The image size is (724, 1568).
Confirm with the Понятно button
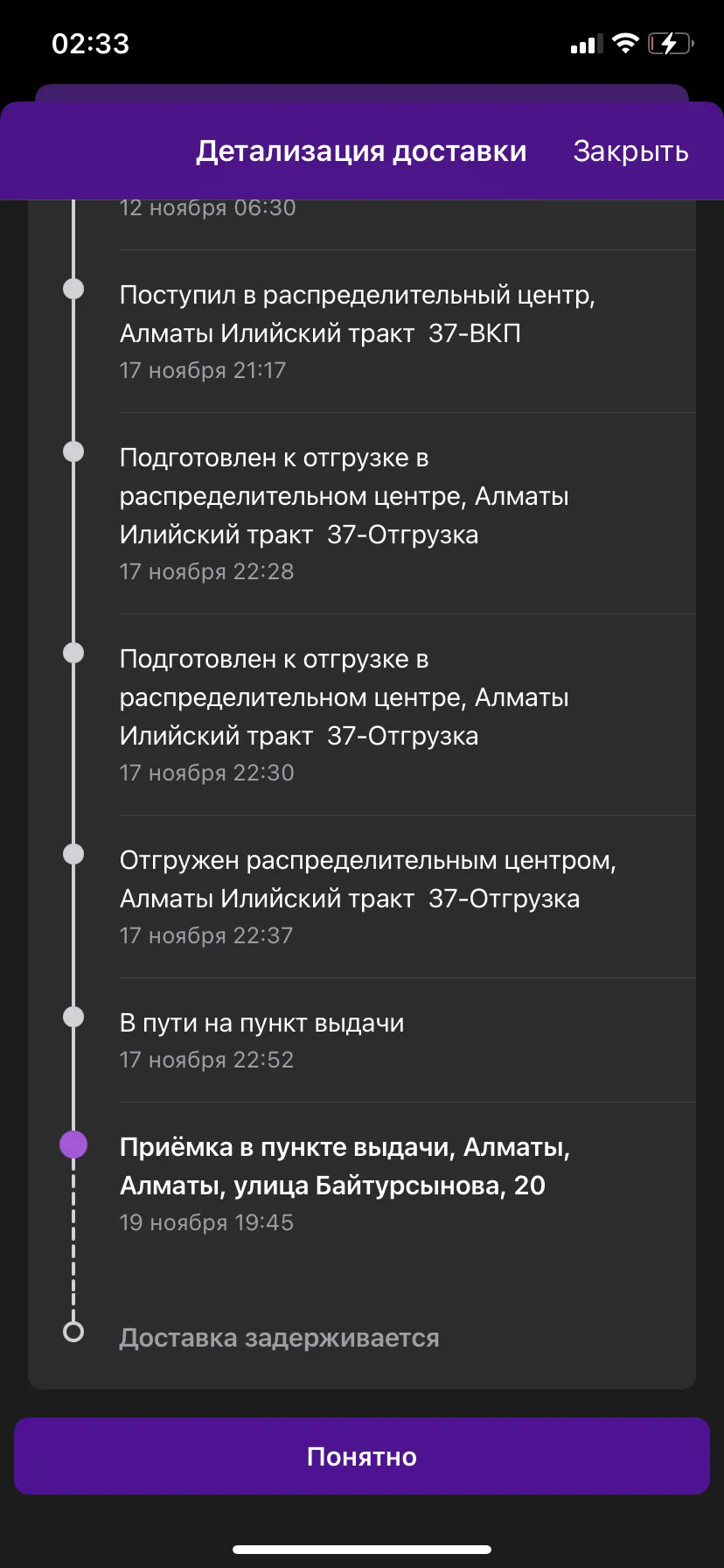pos(362,1456)
